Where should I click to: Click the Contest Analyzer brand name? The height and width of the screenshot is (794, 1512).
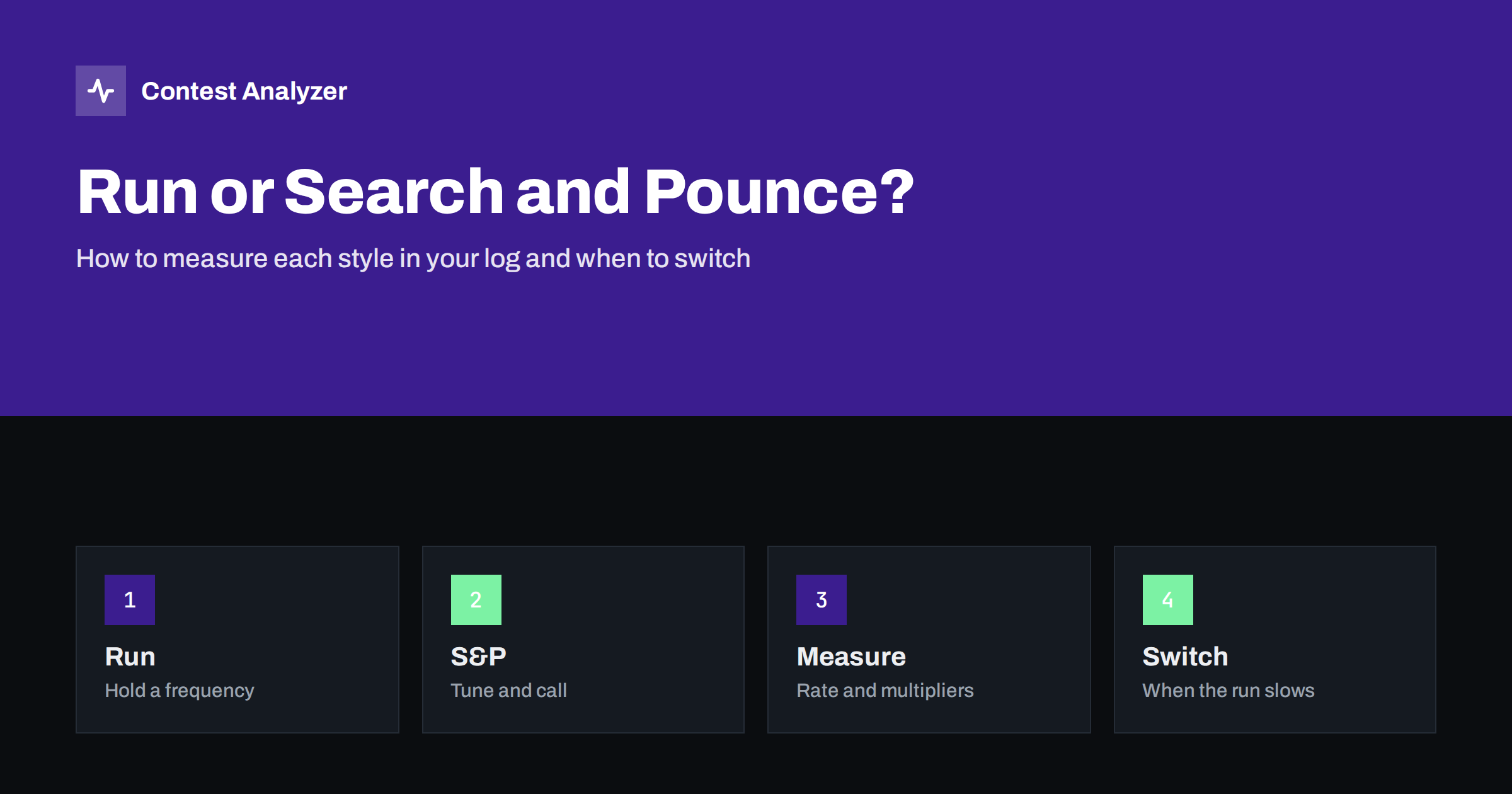click(x=244, y=91)
